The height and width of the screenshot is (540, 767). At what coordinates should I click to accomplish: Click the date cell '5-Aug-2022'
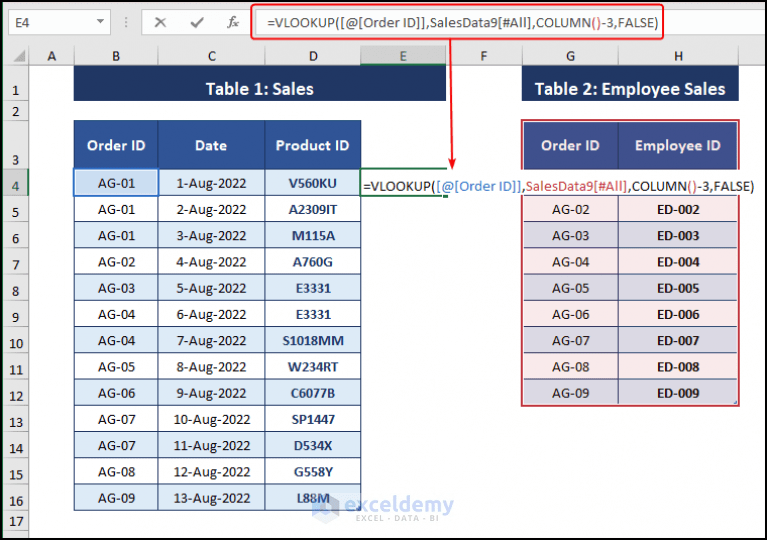coord(211,288)
